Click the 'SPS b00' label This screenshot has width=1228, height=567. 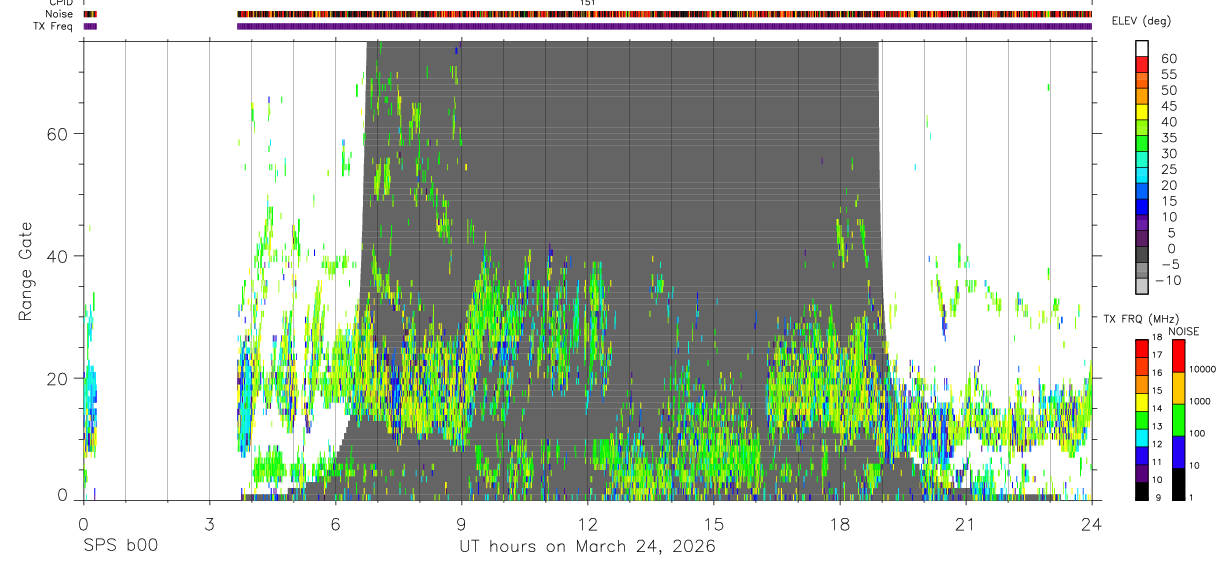[120, 547]
